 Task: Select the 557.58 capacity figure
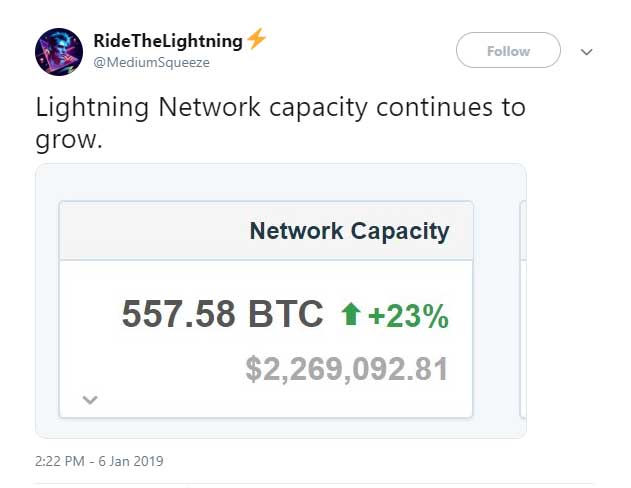coord(178,315)
